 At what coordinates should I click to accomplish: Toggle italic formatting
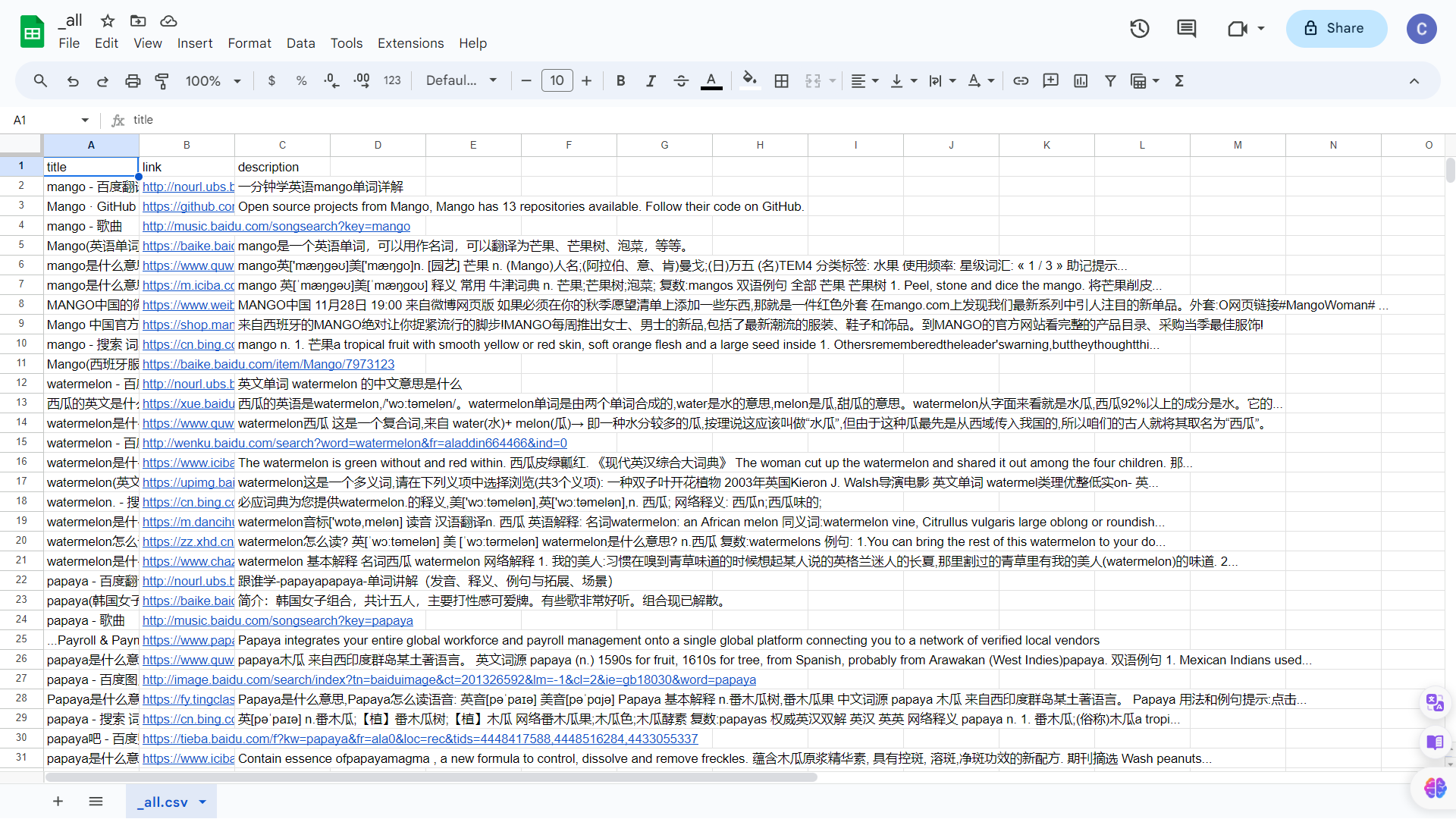click(651, 81)
